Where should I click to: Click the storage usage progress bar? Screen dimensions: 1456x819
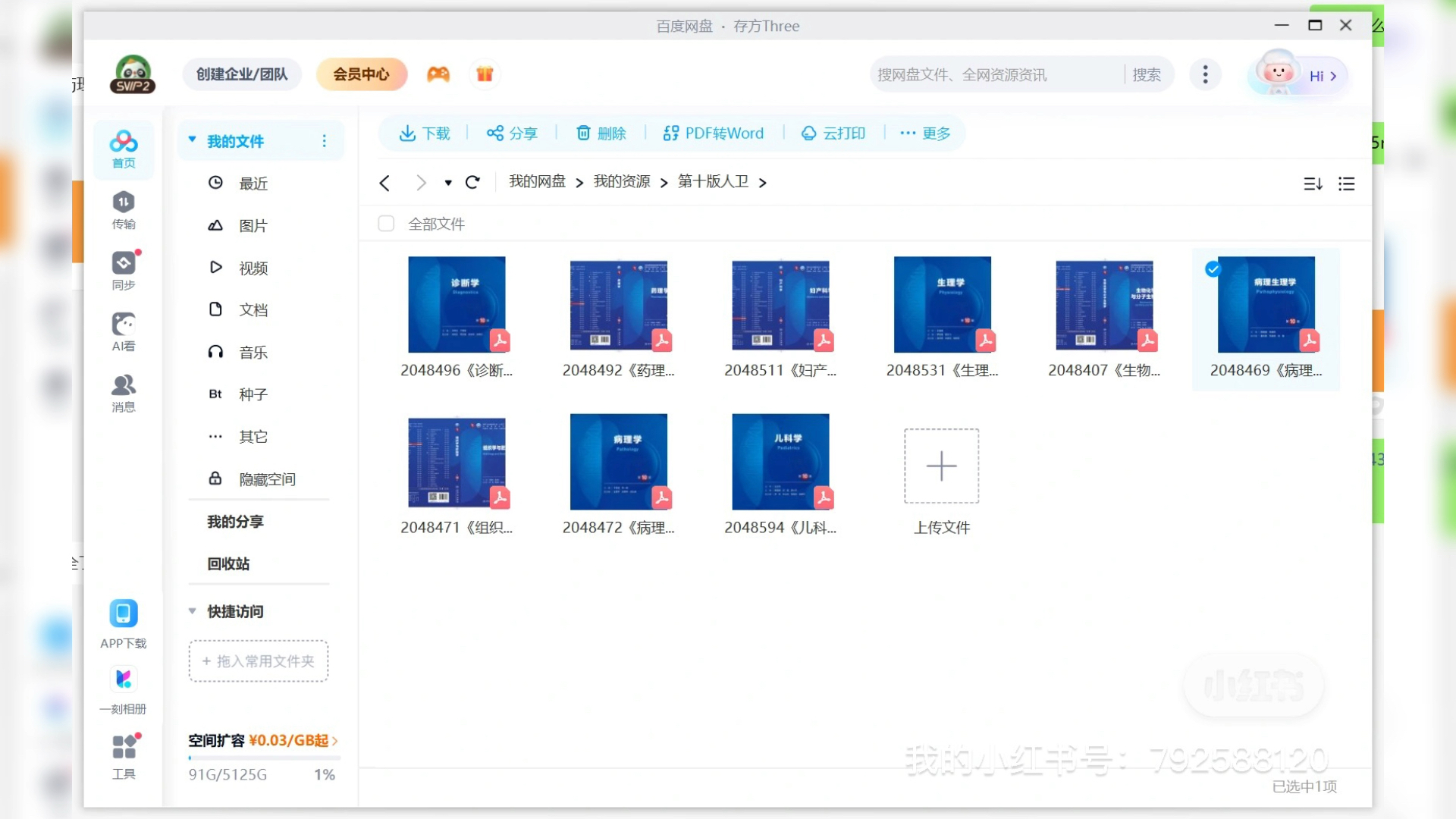(x=264, y=758)
